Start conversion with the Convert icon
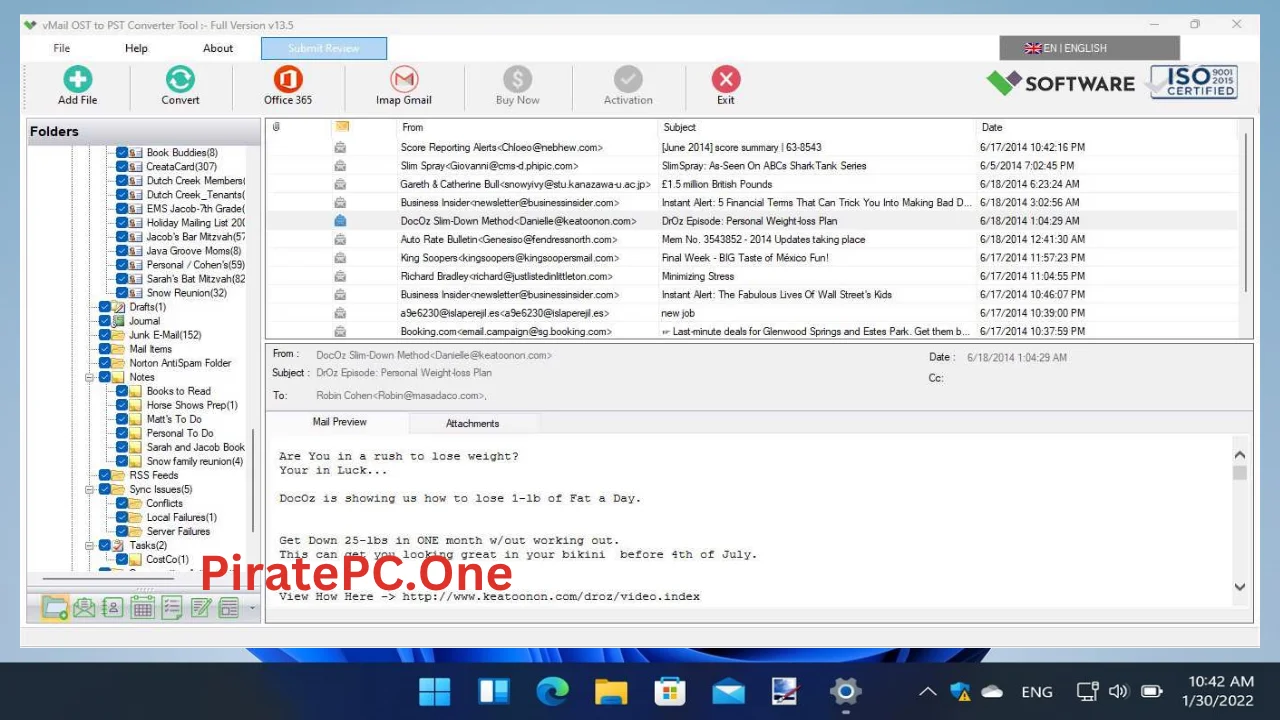1280x720 pixels. click(180, 80)
